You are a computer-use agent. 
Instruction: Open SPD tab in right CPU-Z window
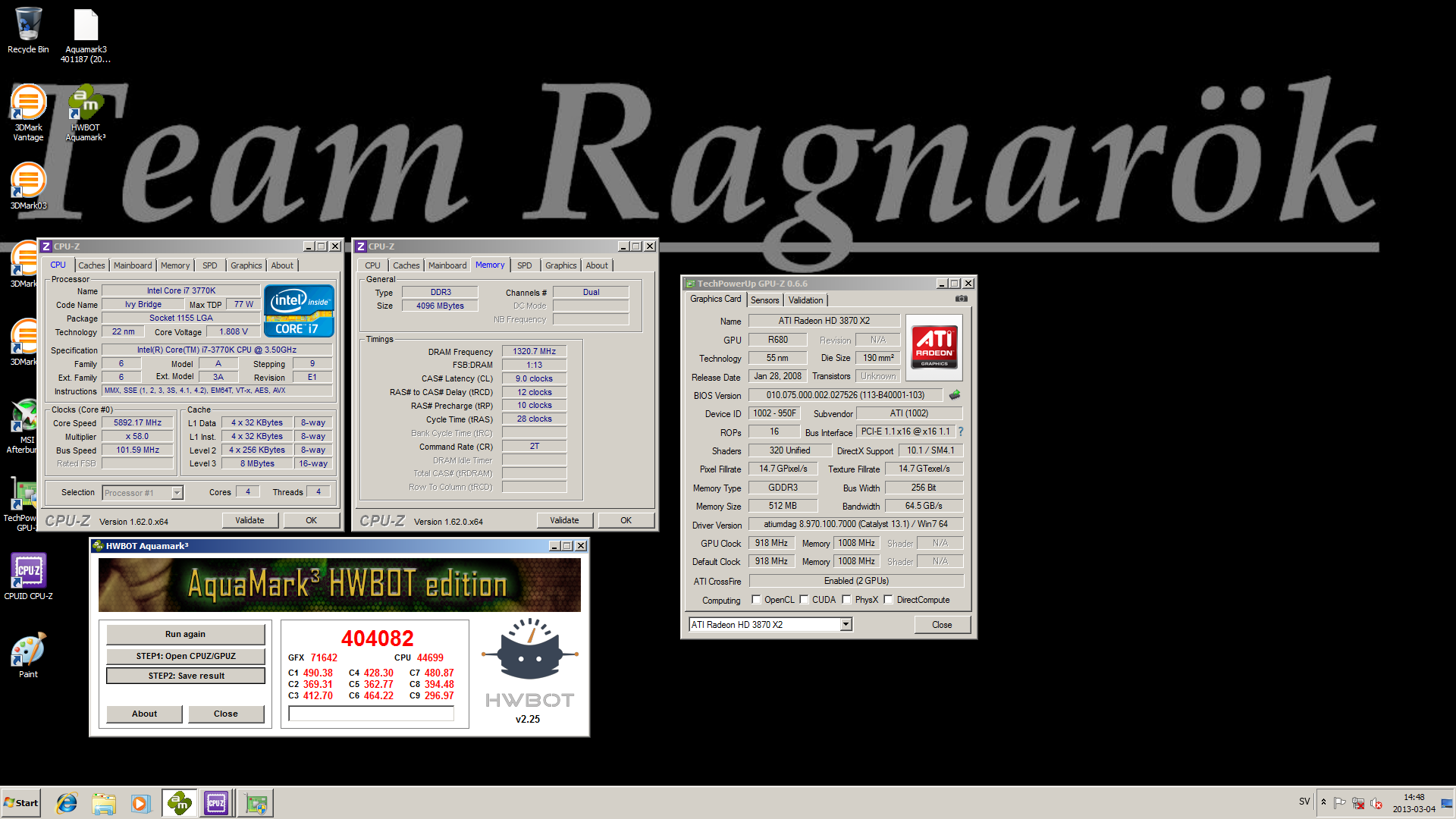click(x=524, y=265)
